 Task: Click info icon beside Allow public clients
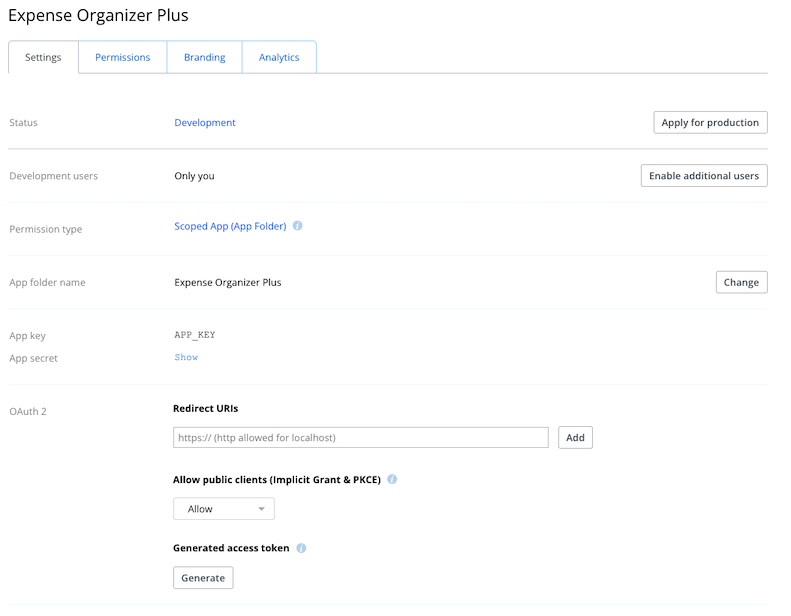(392, 479)
